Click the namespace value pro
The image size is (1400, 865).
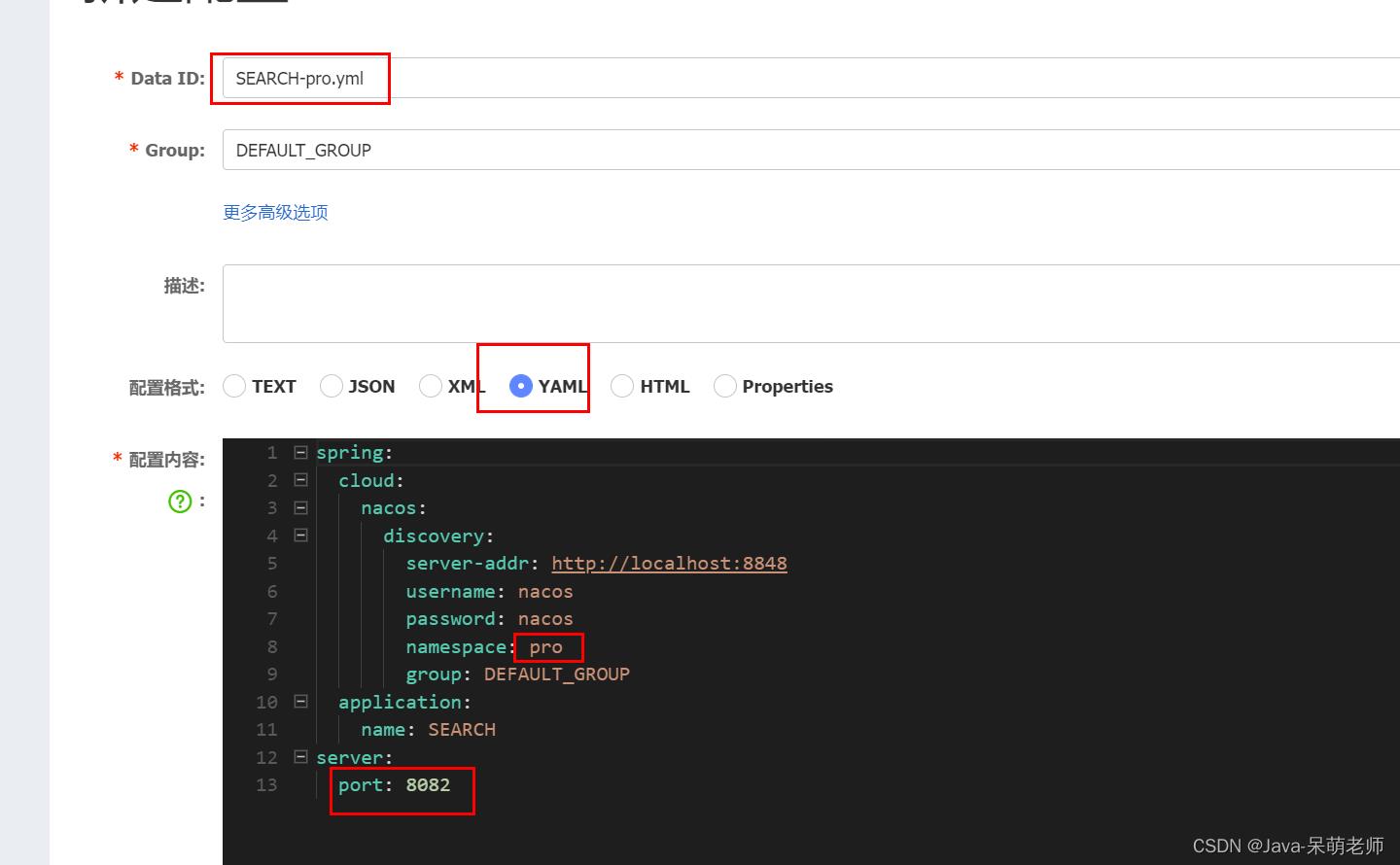tap(545, 647)
